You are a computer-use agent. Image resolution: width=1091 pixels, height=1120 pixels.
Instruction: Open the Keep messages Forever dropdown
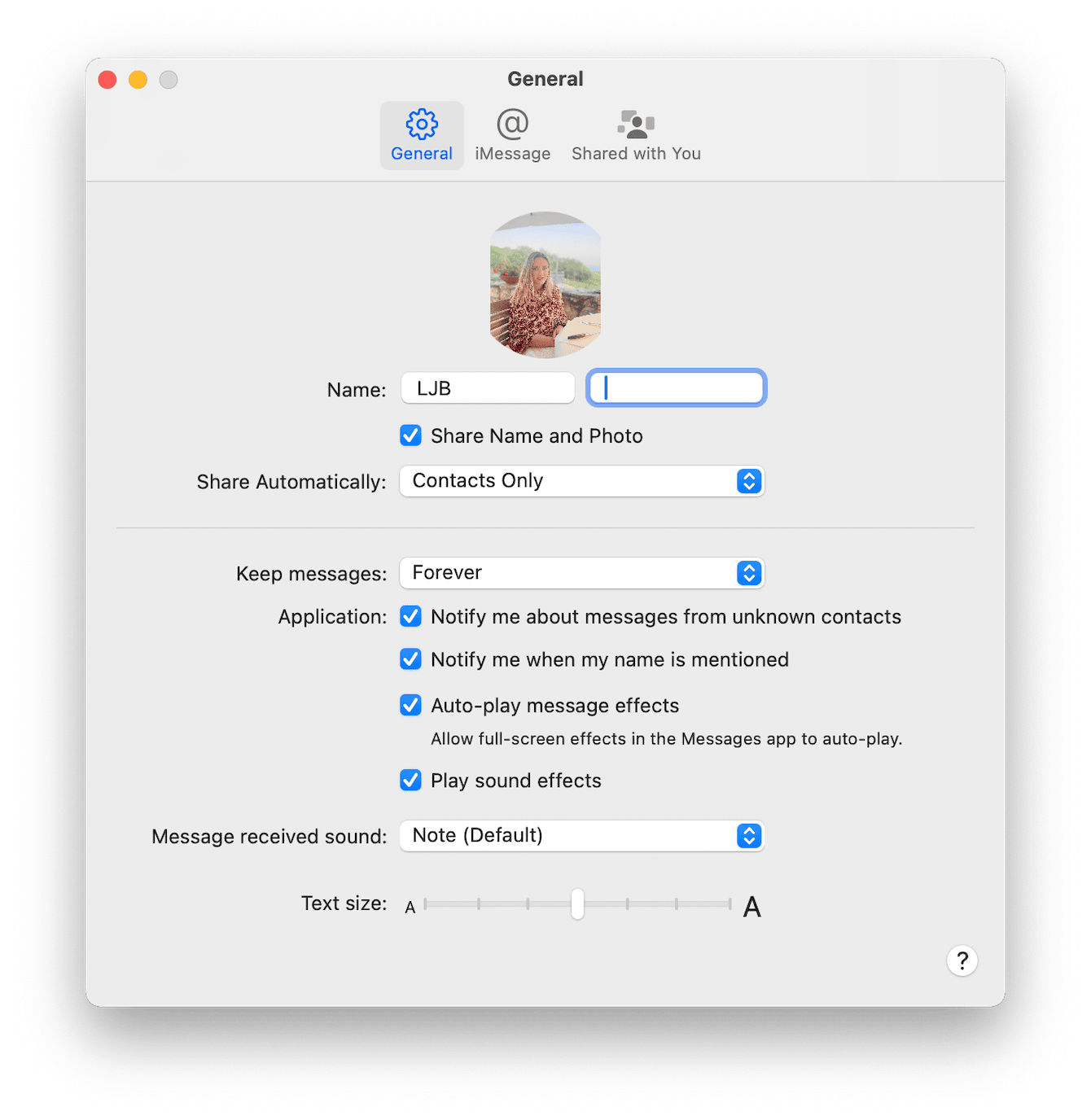click(581, 572)
